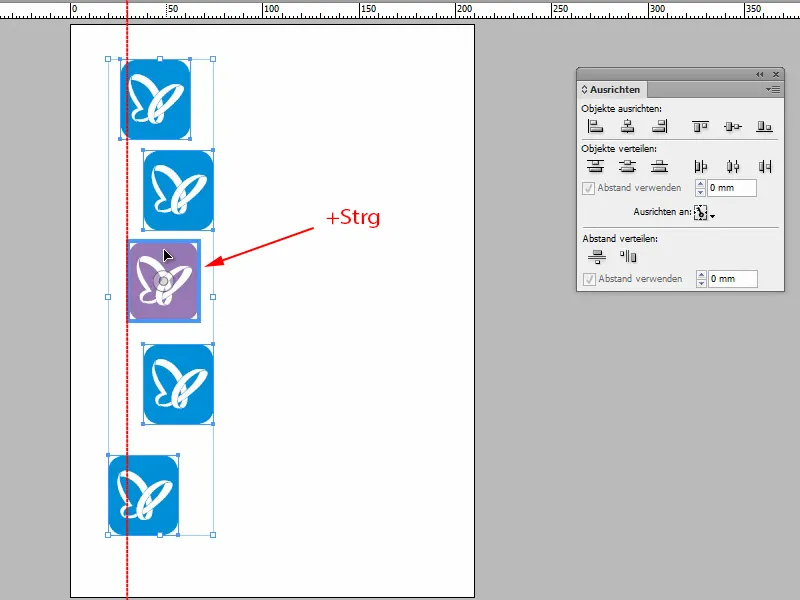Distribute left edges in Objekte verteilen
The image size is (800, 600).
tap(701, 166)
